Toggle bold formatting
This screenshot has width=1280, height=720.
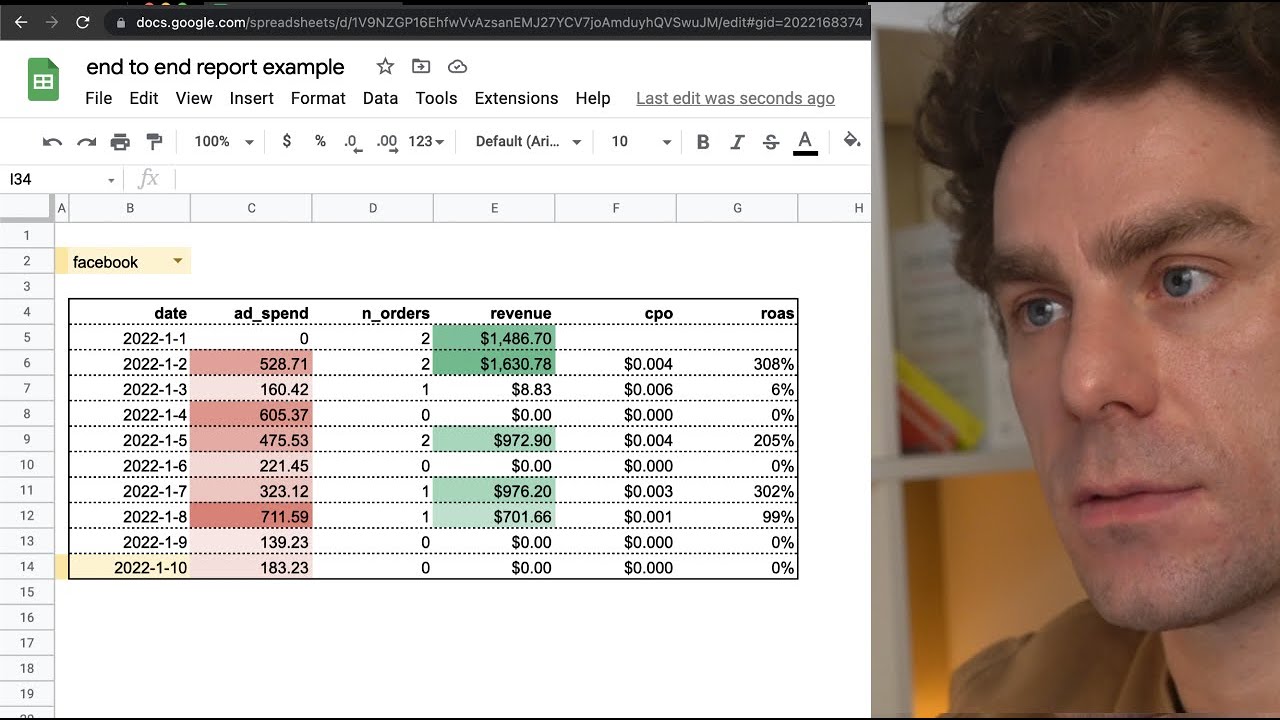coord(703,142)
